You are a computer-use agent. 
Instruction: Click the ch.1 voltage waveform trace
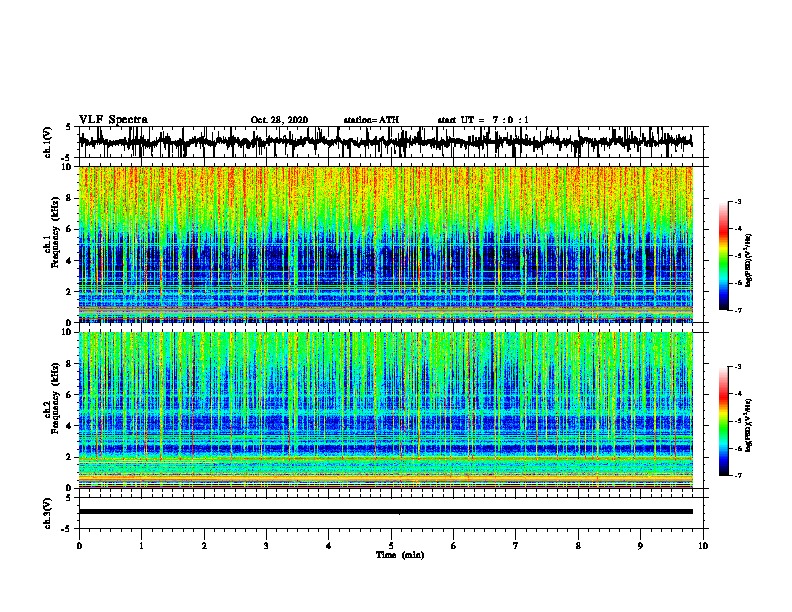point(385,142)
